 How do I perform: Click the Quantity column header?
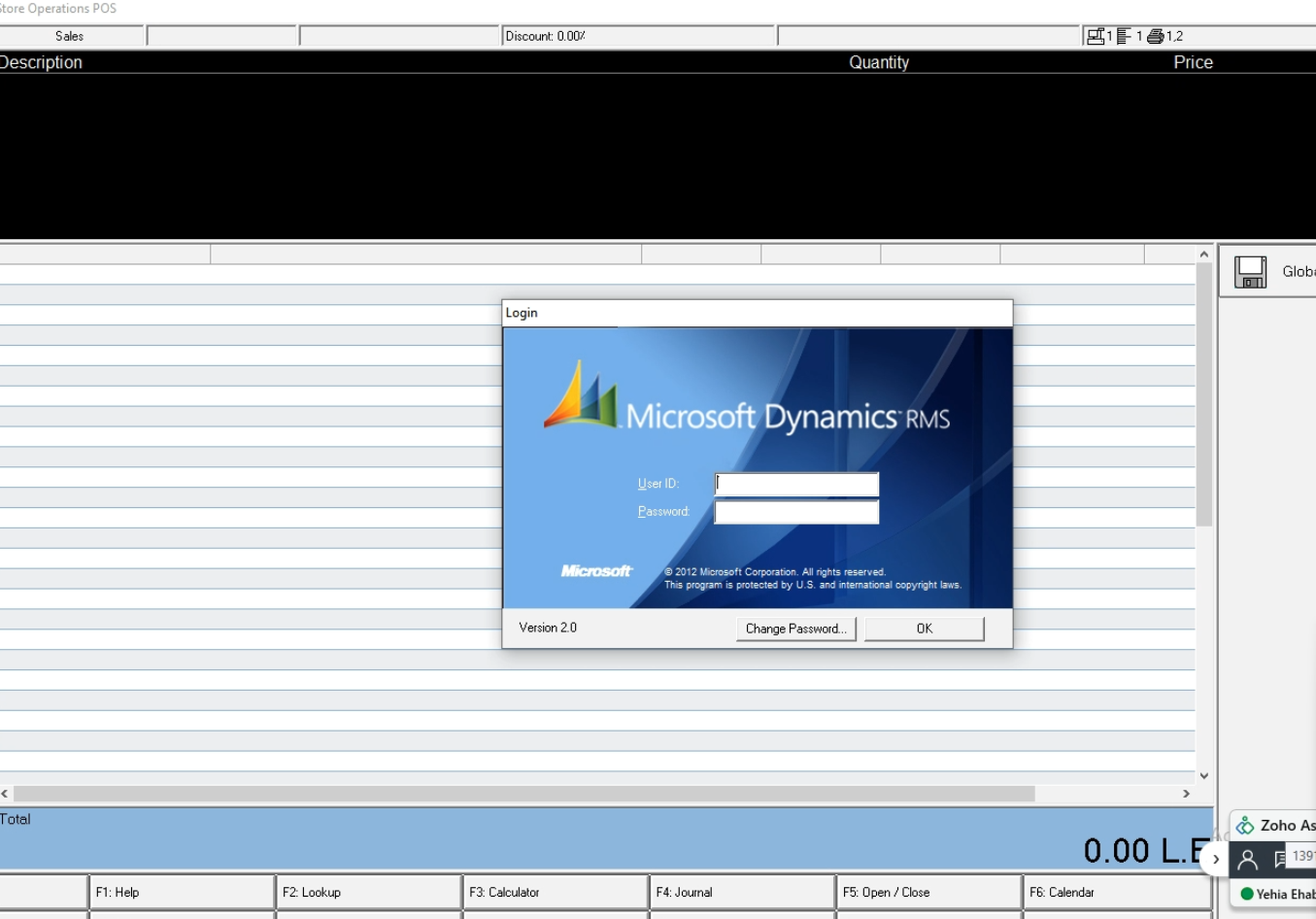pyautogui.click(x=879, y=62)
